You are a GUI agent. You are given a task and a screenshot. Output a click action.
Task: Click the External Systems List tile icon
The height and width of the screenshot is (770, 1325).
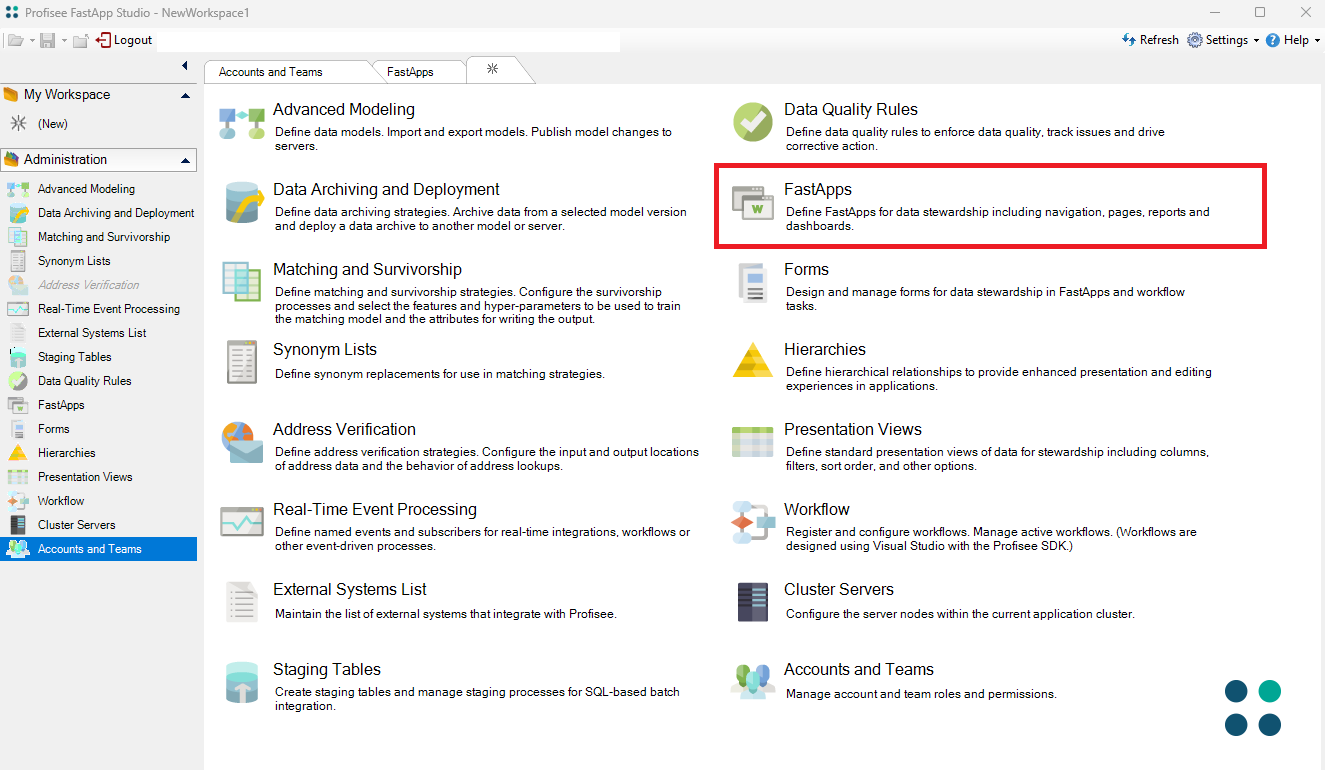242,602
